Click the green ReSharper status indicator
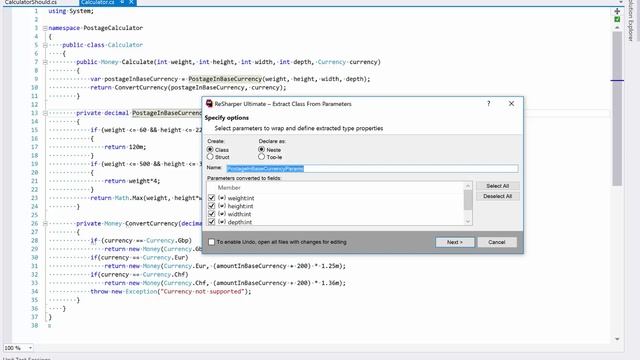Screen dimensions: 640x360 pyautogui.click(x=617, y=19)
